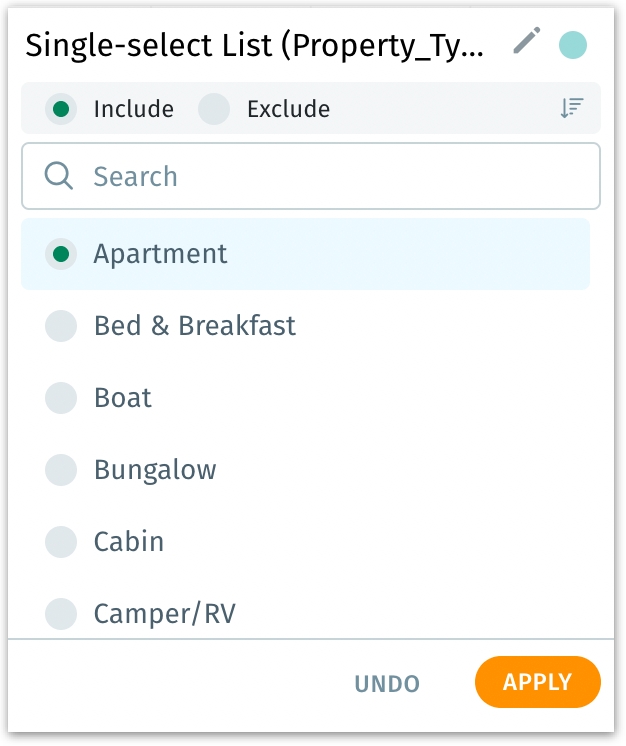
Task: Click the Undo button
Action: 387,684
